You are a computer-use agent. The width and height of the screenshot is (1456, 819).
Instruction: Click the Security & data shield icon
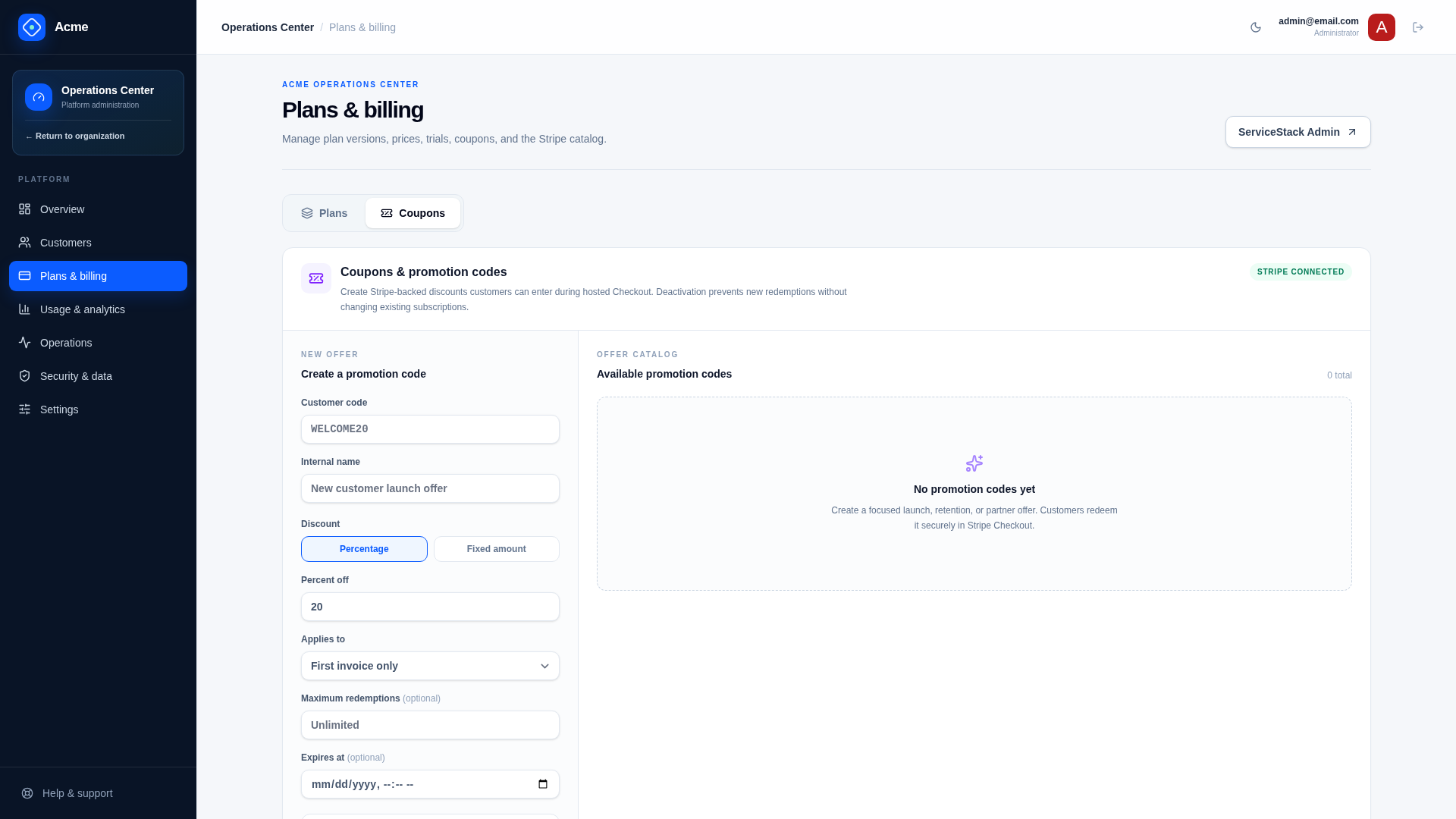(x=25, y=376)
